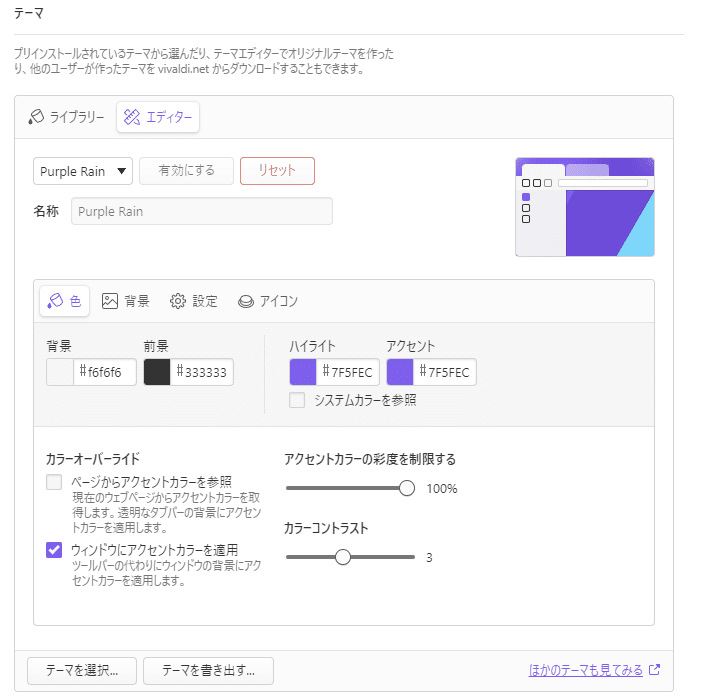Click the theme preview thumbnail

pyautogui.click(x=585, y=207)
